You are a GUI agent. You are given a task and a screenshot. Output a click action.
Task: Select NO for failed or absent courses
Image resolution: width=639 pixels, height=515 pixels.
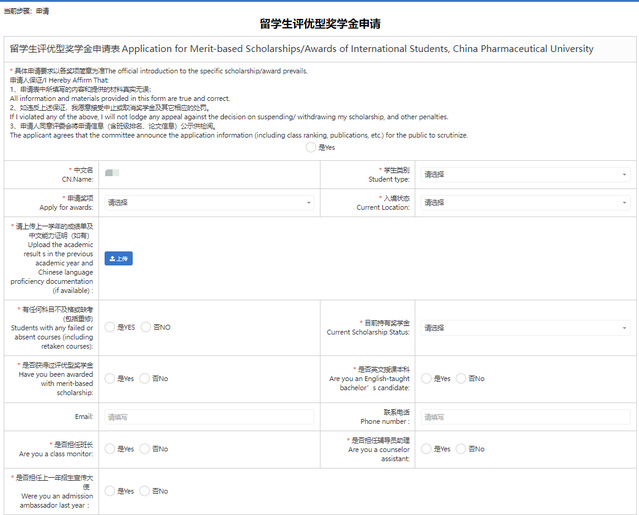click(x=146, y=327)
